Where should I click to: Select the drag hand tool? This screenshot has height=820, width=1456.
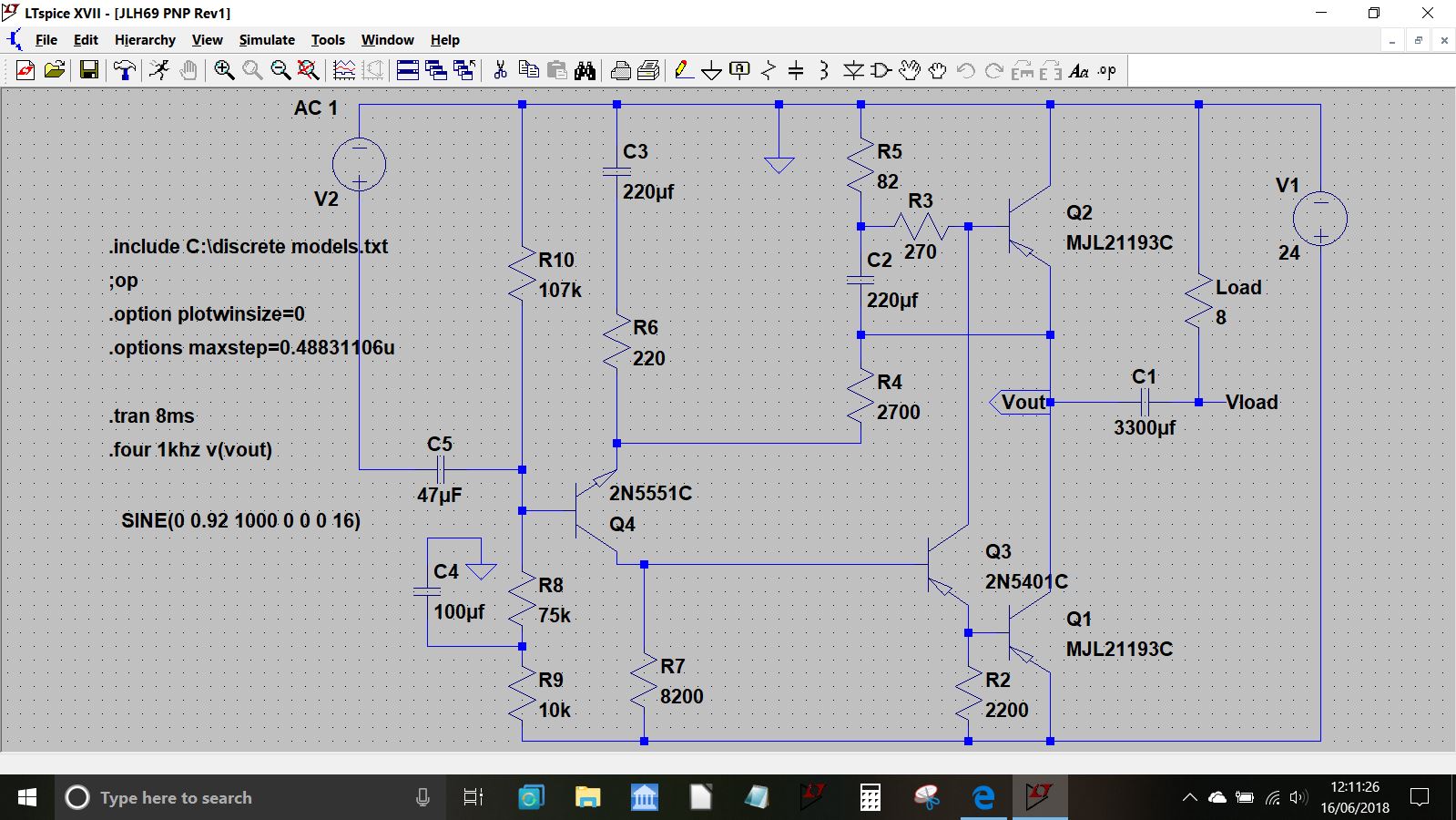tap(938, 70)
